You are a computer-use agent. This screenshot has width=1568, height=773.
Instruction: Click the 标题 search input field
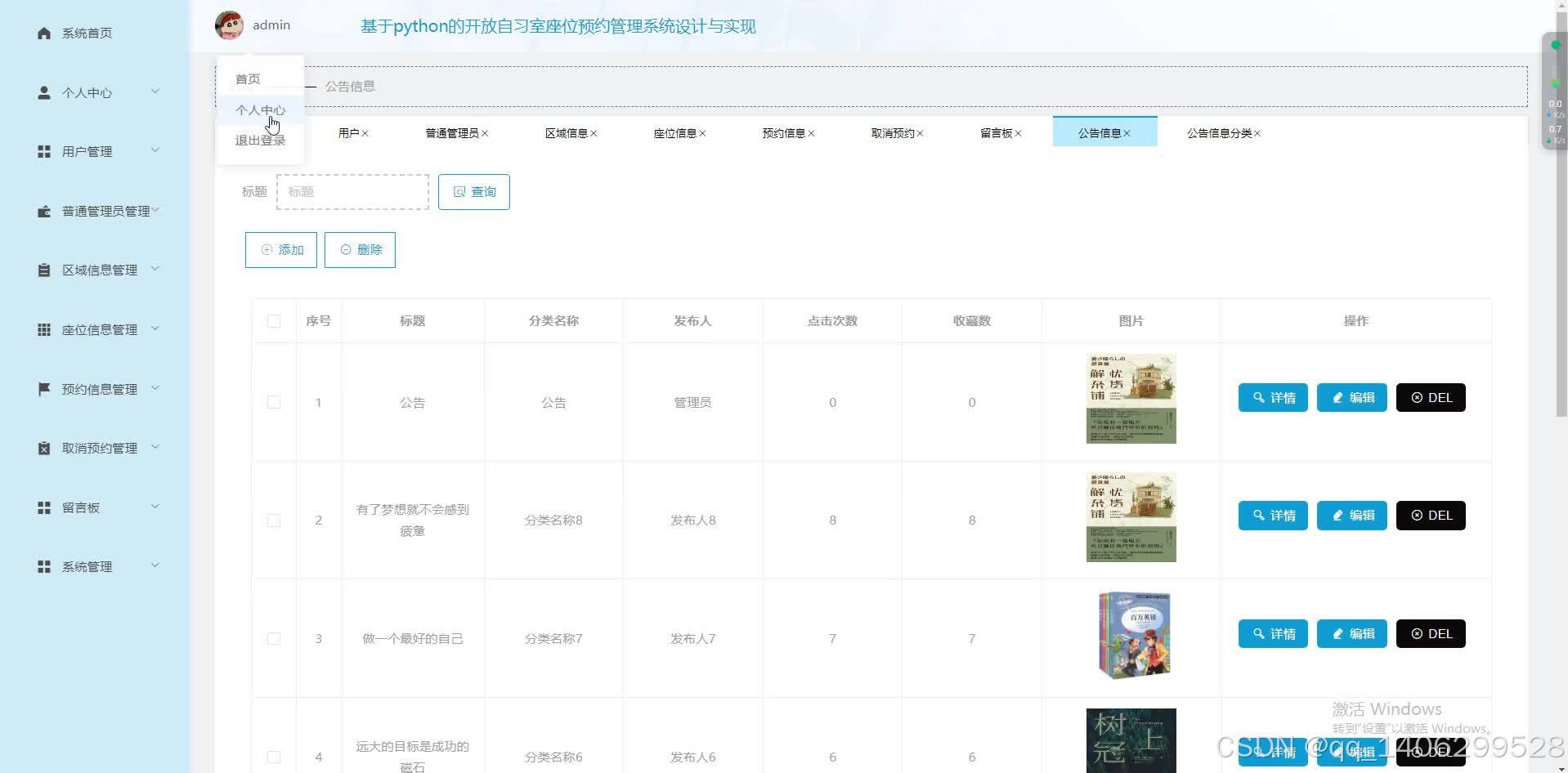tap(352, 192)
